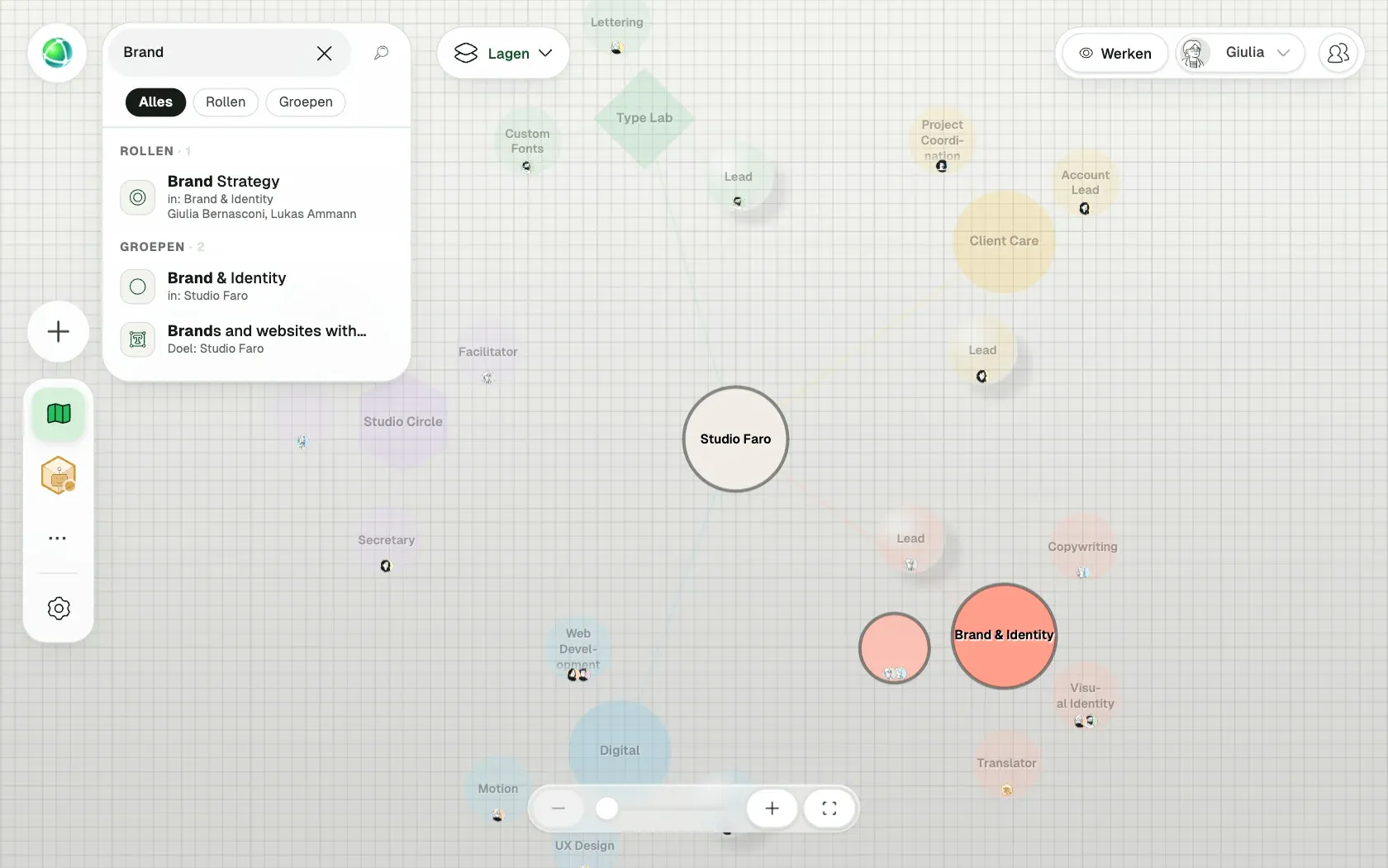
Task: Open the Brand Strategy role result
Action: [x=256, y=197]
